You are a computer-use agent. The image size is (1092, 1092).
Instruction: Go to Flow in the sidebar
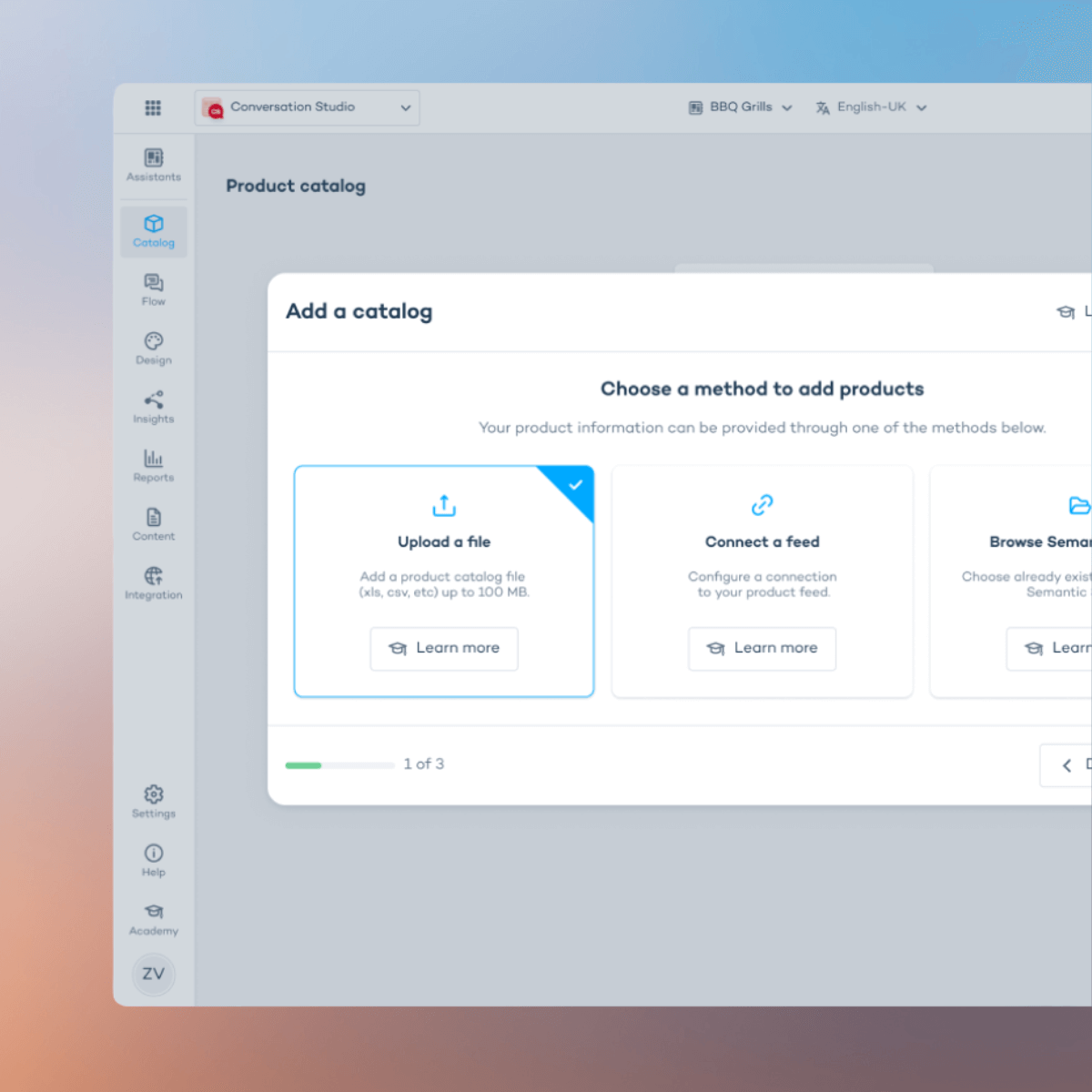coord(154,289)
